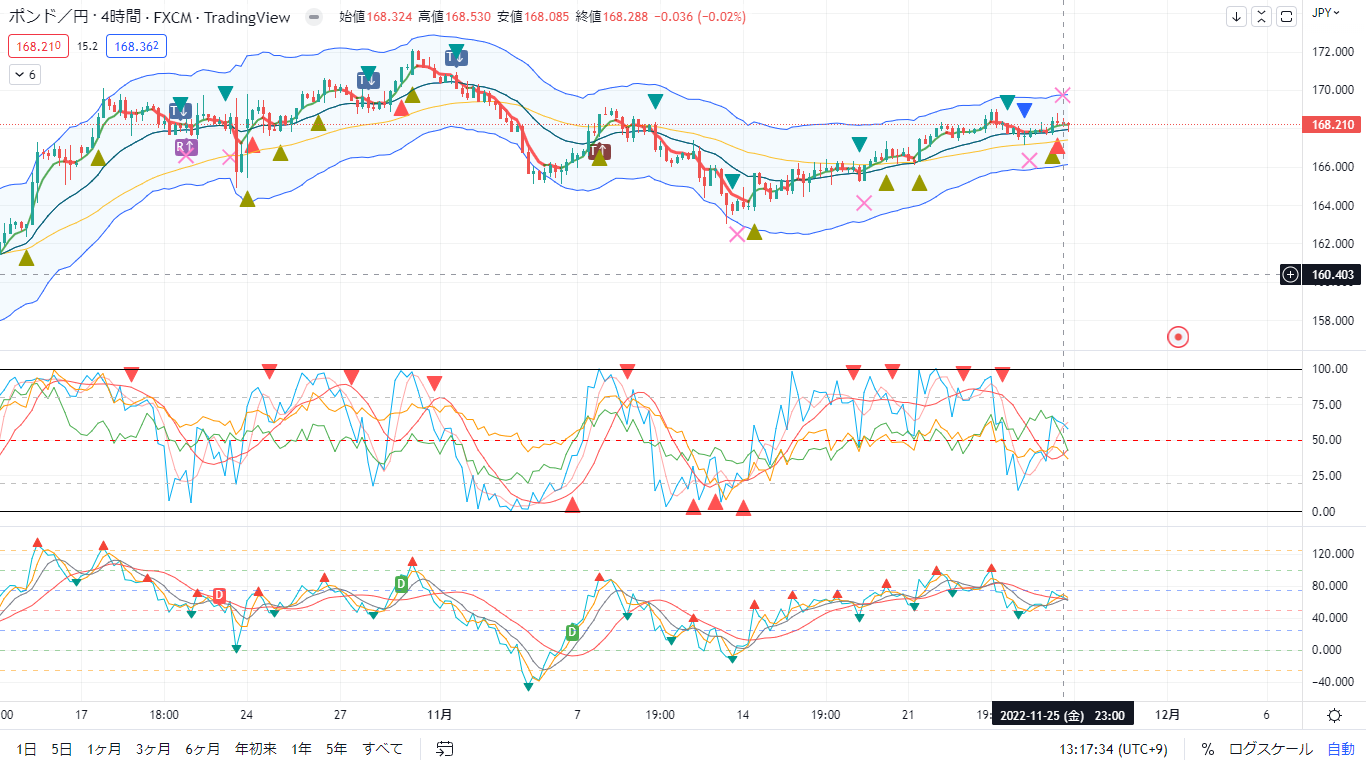Click the 164.000 price axis label

pyautogui.click(x=1332, y=206)
